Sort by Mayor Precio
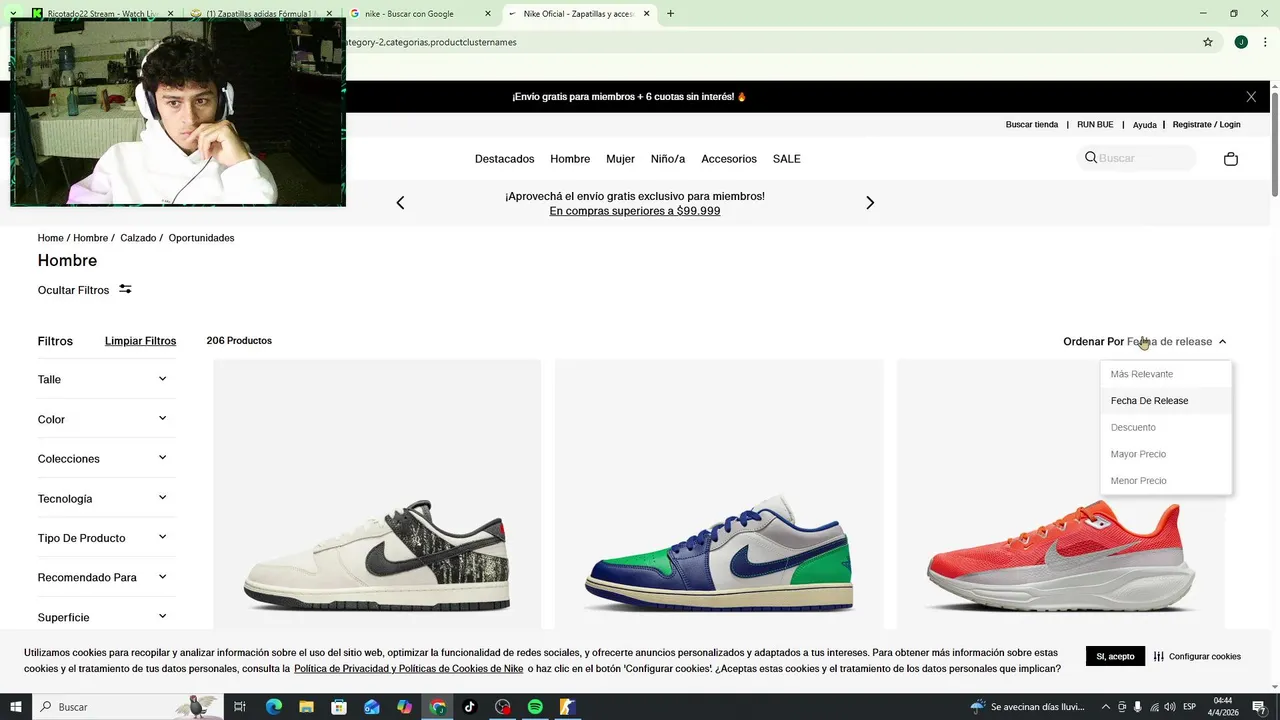Screen dimensions: 1280x720 click(x=1165, y=454)
